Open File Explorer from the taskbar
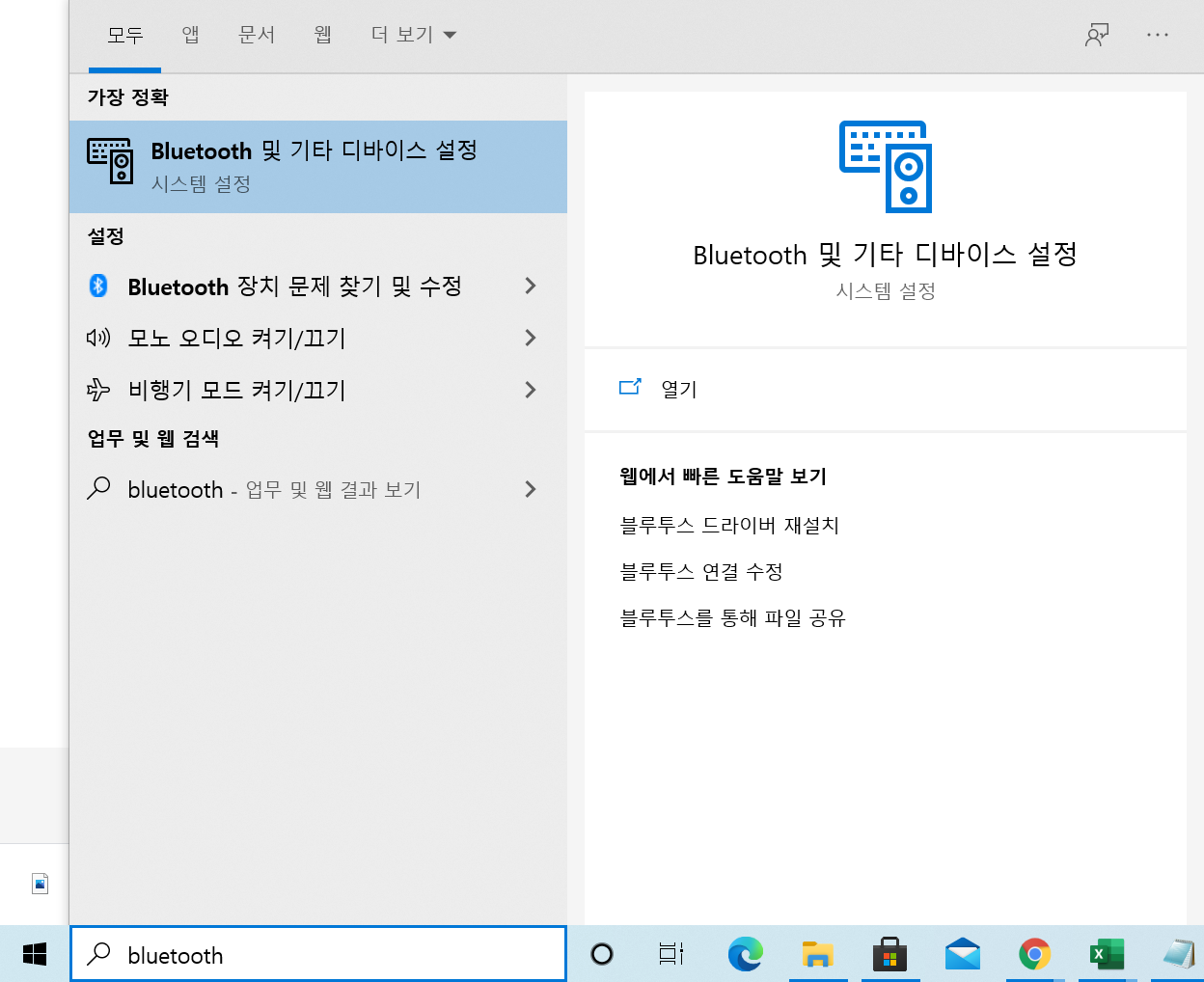This screenshot has height=982, width=1204. pyautogui.click(x=817, y=954)
